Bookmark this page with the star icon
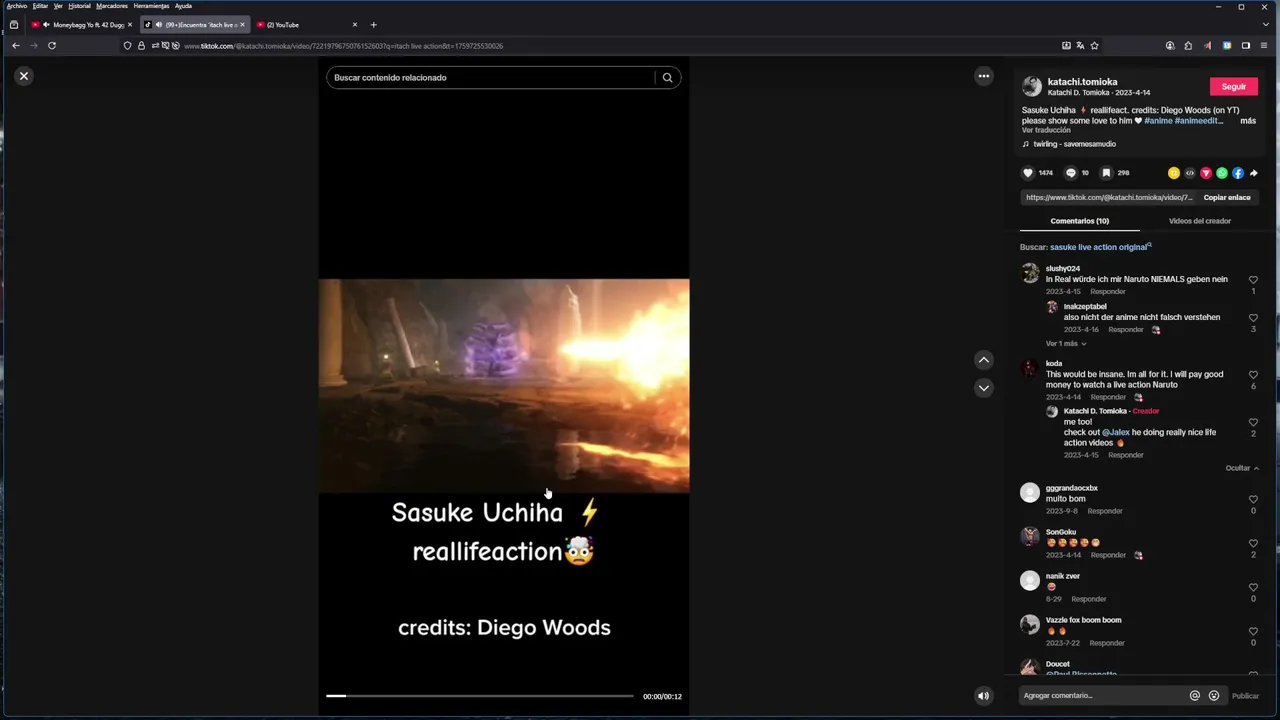The image size is (1280, 720). click(1094, 46)
